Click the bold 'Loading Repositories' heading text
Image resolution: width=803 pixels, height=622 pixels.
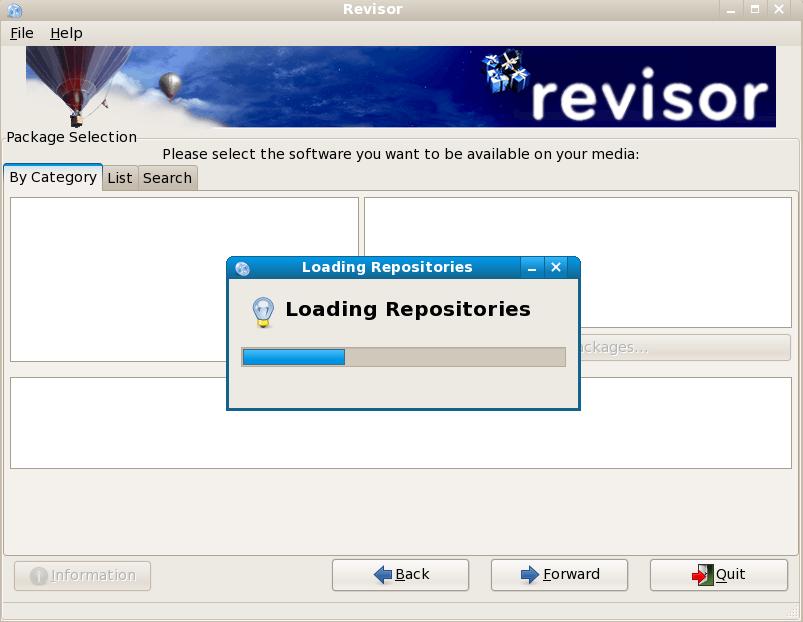[x=408, y=309]
